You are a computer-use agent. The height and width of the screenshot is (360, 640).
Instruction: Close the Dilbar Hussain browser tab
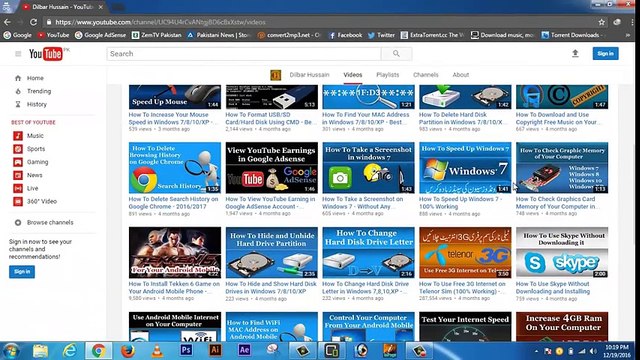(x=100, y=7)
